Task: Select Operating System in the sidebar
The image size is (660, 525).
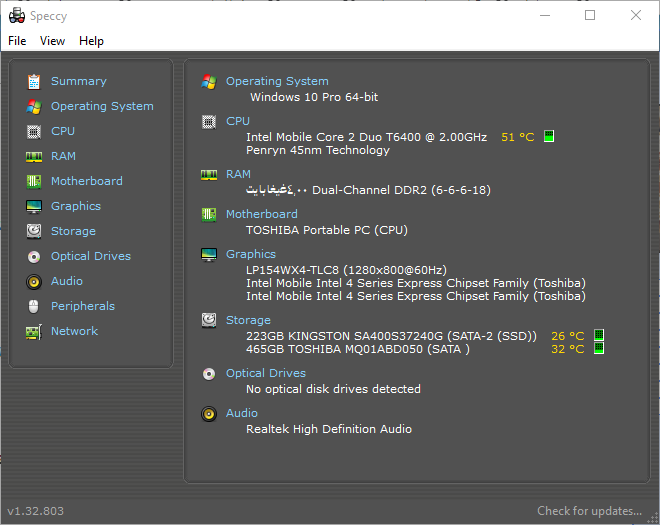Action: coord(102,106)
